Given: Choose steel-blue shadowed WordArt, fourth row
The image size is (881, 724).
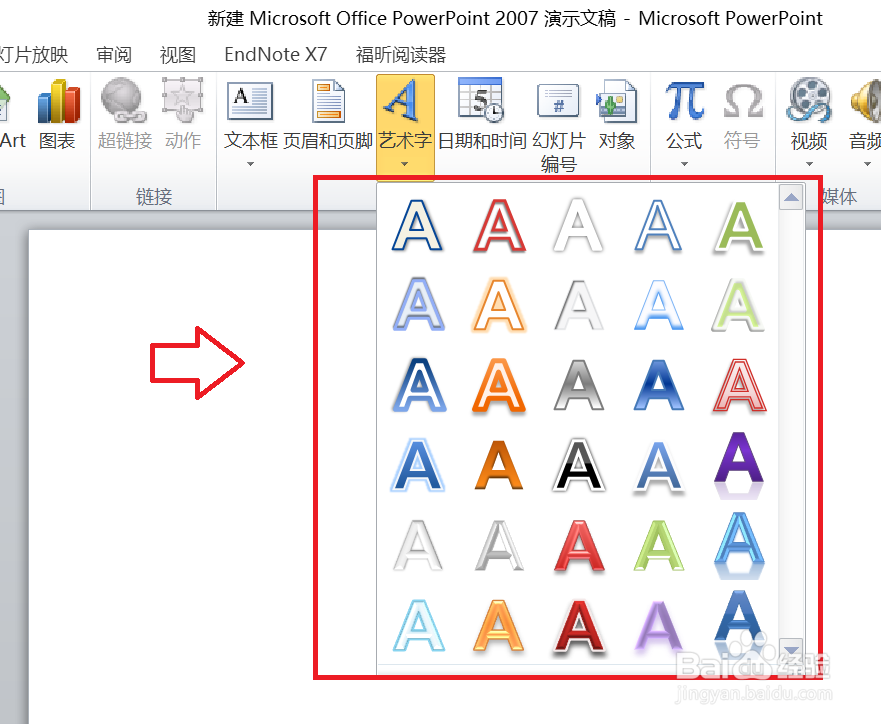Looking at the screenshot, I should pyautogui.click(x=659, y=466).
